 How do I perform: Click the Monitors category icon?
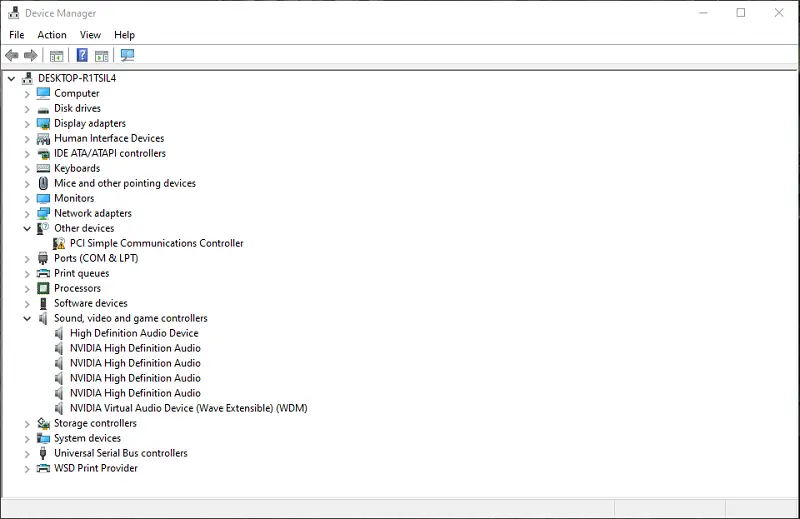click(x=43, y=199)
